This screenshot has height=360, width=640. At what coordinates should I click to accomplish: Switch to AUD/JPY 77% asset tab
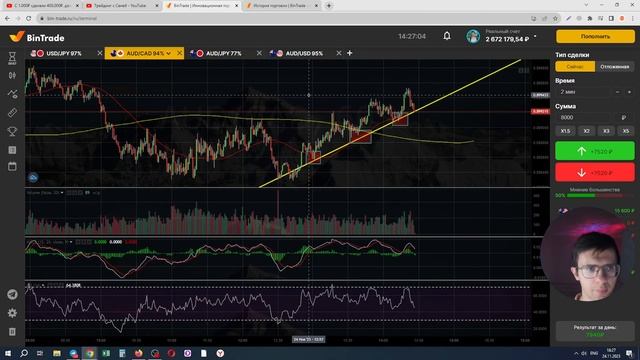tap(223, 53)
